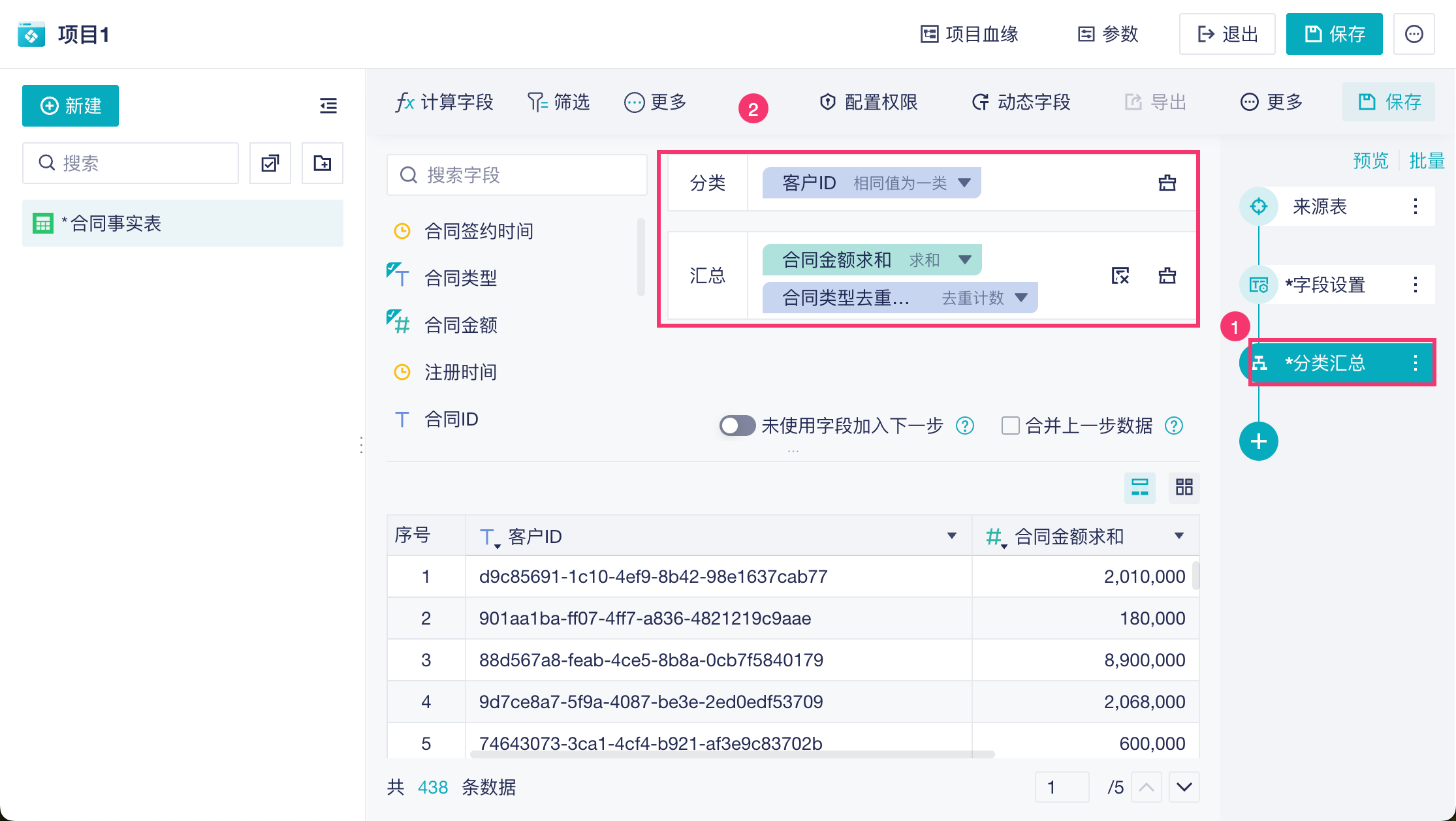Screen dimensions: 1456x821
Task: Click the 预览 link
Action: [1370, 161]
